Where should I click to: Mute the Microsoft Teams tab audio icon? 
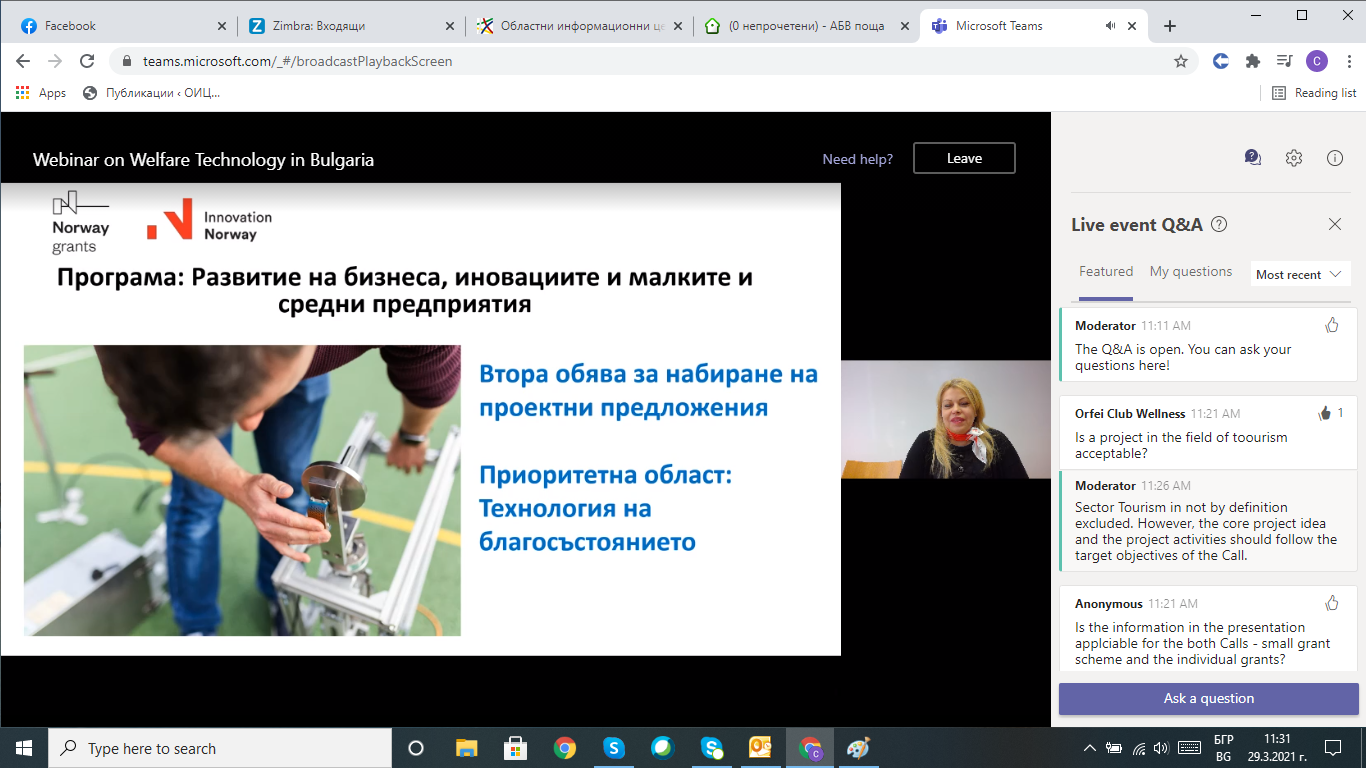pyautogui.click(x=1110, y=26)
